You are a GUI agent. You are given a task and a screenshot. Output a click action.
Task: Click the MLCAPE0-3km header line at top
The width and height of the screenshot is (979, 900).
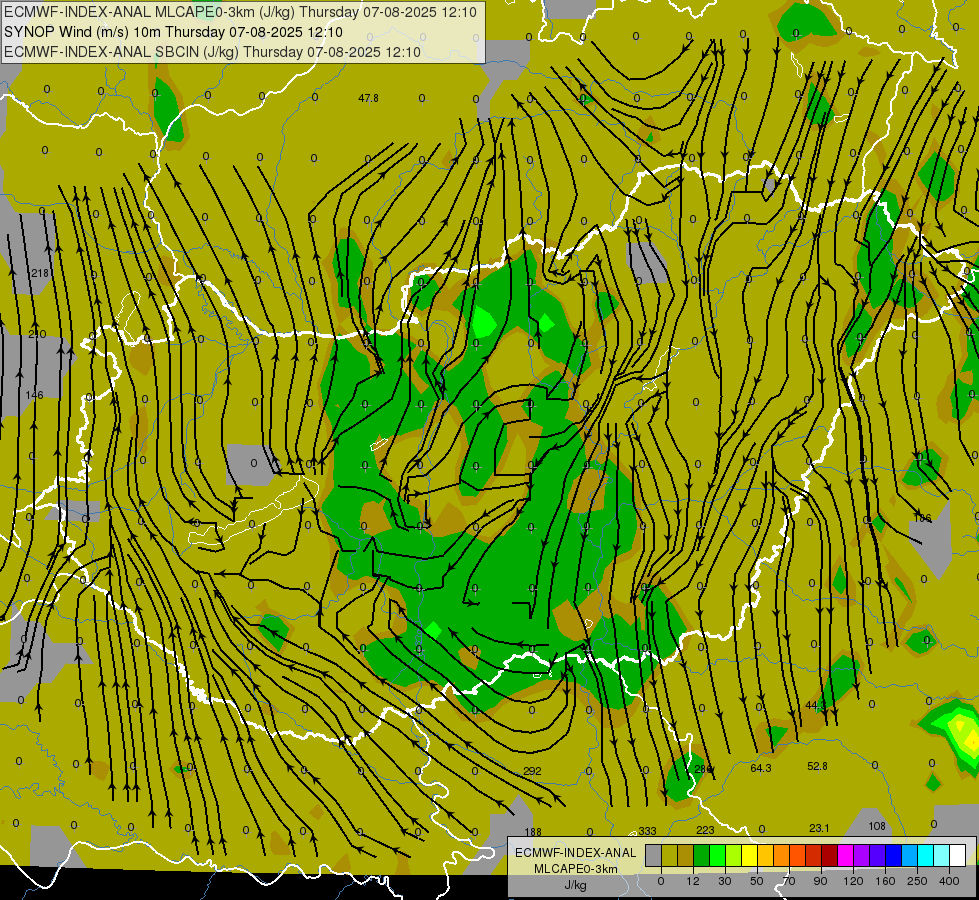240,12
